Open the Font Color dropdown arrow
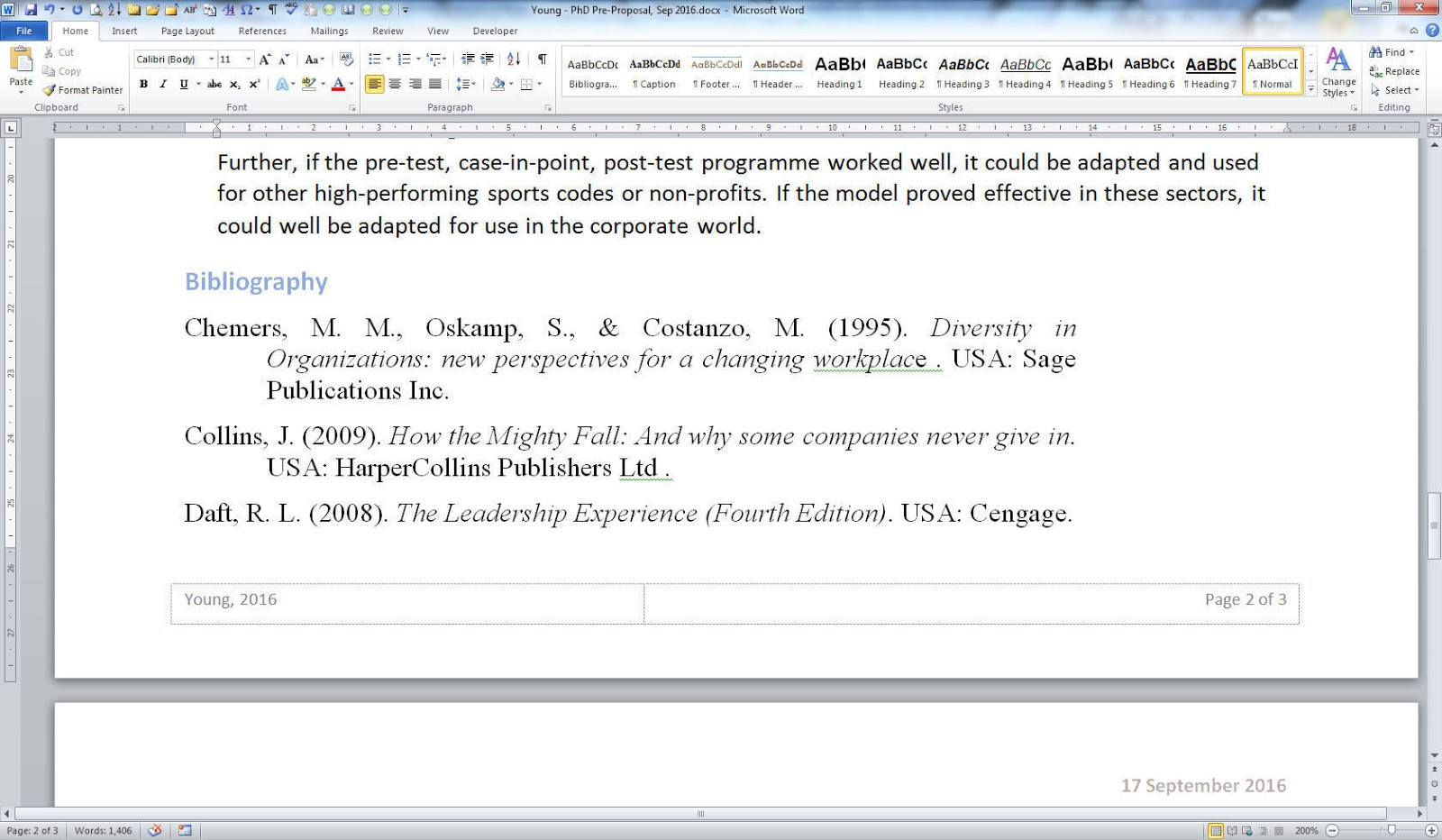 coord(350,84)
